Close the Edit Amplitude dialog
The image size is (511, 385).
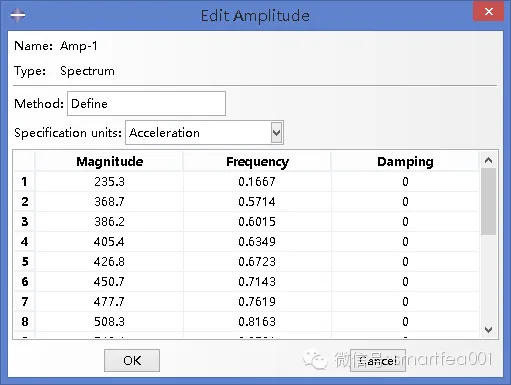coord(489,11)
